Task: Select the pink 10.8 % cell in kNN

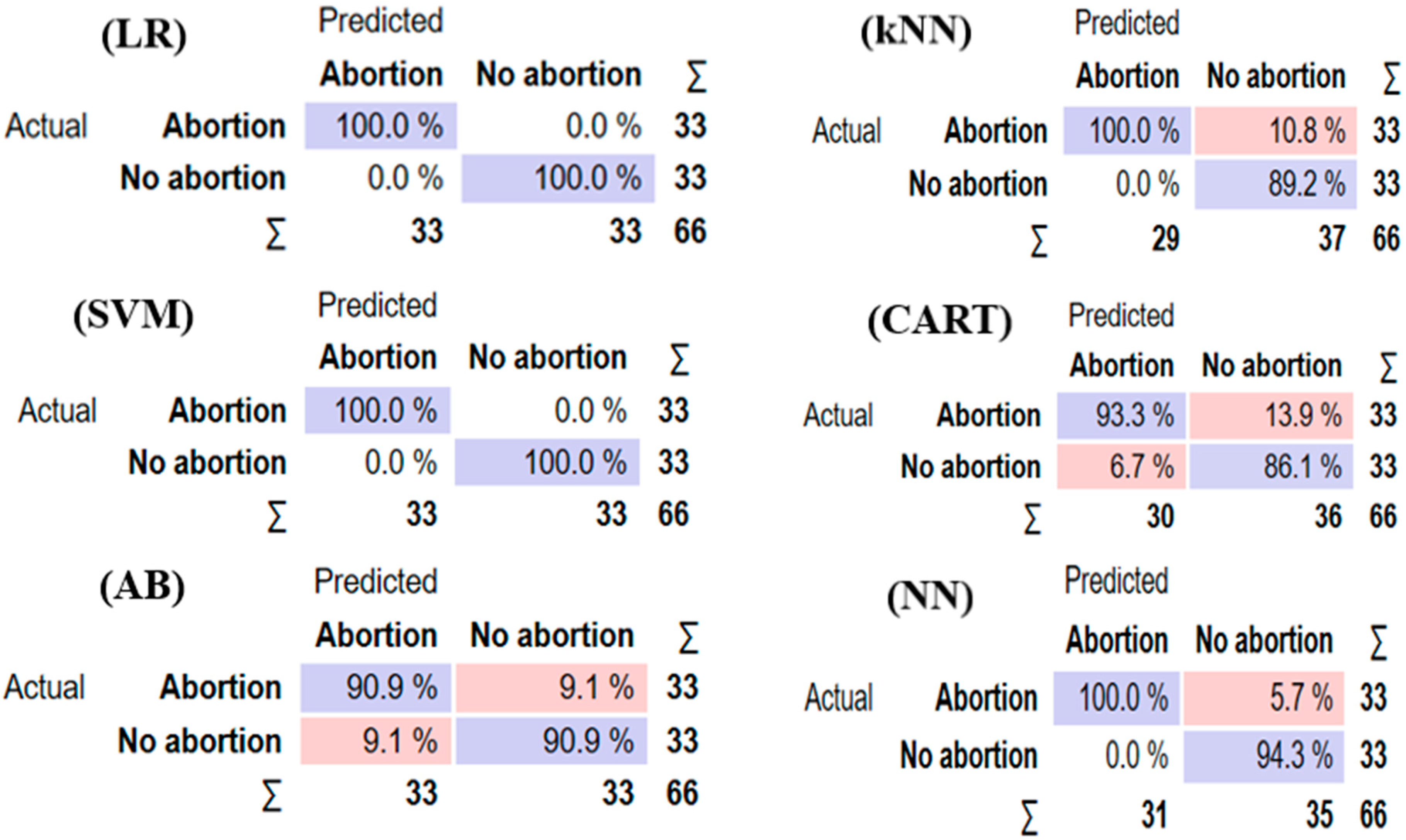Action: click(x=1275, y=131)
